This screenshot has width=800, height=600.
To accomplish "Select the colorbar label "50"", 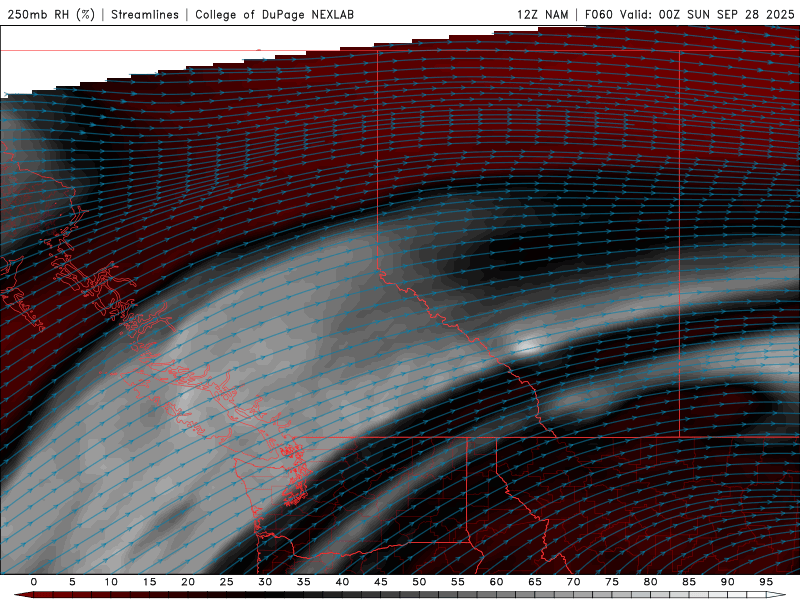I will [419, 582].
